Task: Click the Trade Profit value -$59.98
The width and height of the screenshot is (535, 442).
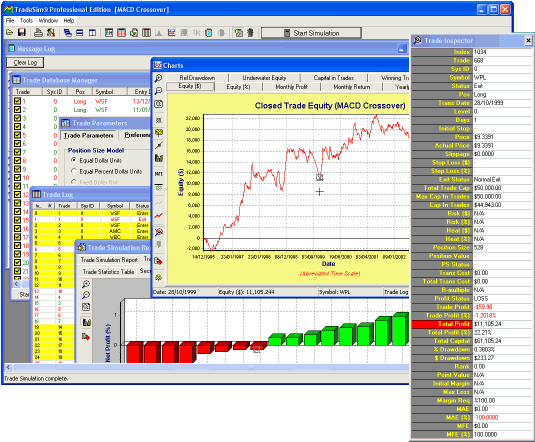Action: tap(483, 307)
